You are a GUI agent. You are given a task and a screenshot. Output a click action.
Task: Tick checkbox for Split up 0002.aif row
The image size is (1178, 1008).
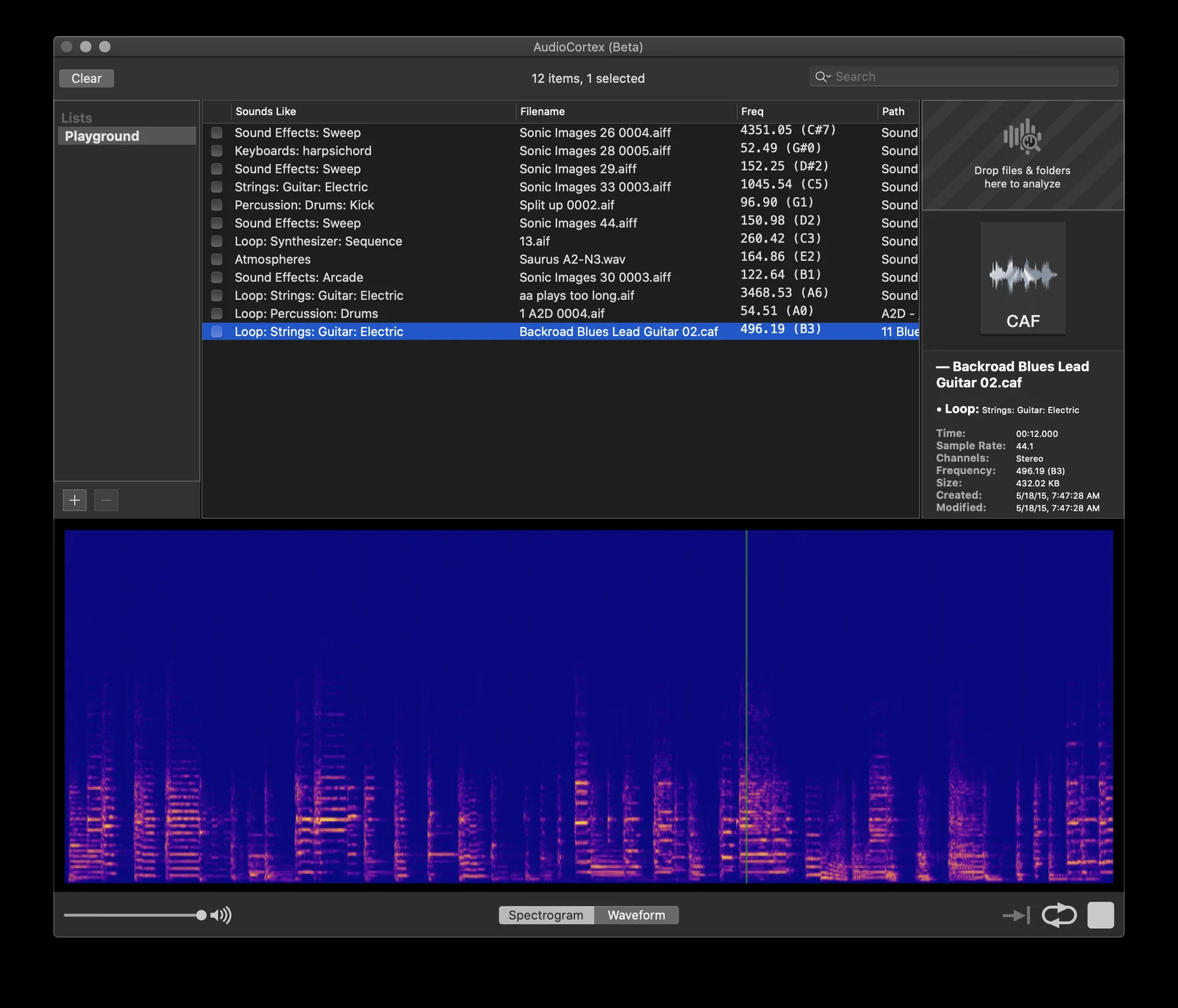click(217, 205)
